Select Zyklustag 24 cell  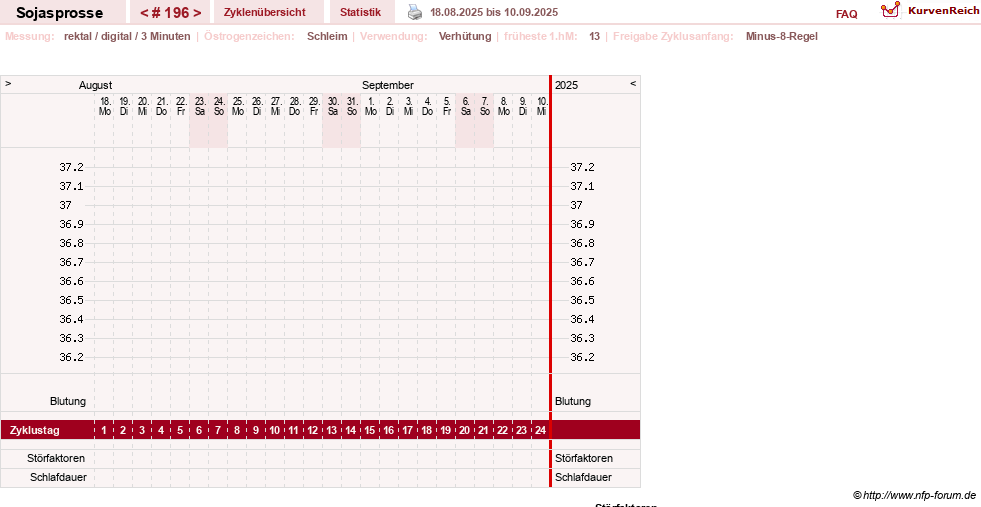click(541, 430)
